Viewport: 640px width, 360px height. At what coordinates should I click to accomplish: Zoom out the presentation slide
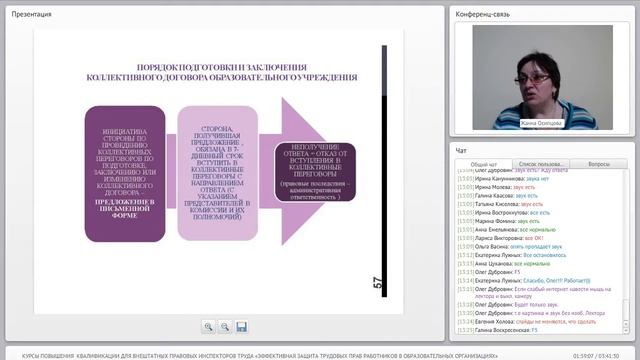(225, 327)
